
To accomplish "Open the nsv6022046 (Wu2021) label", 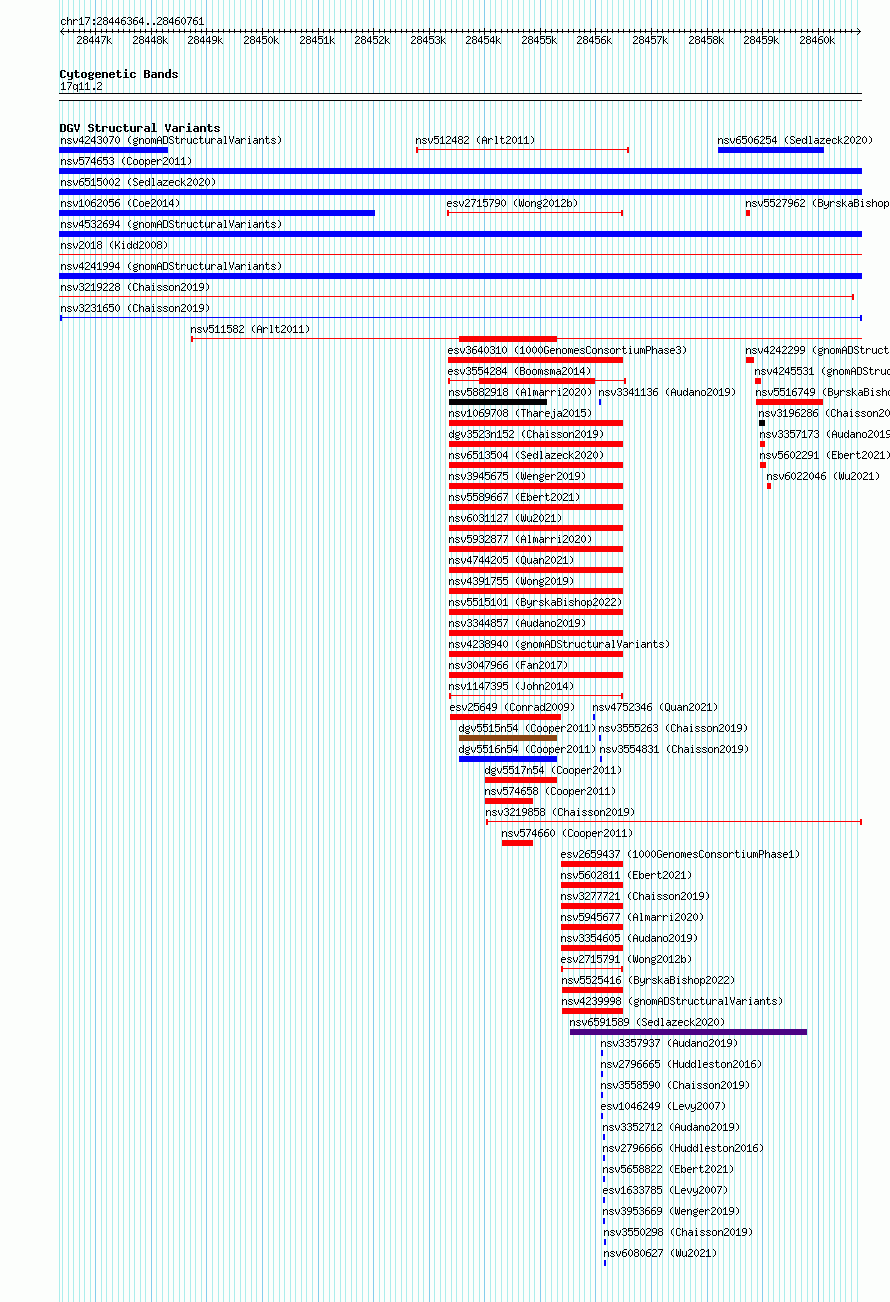I will tap(824, 476).
